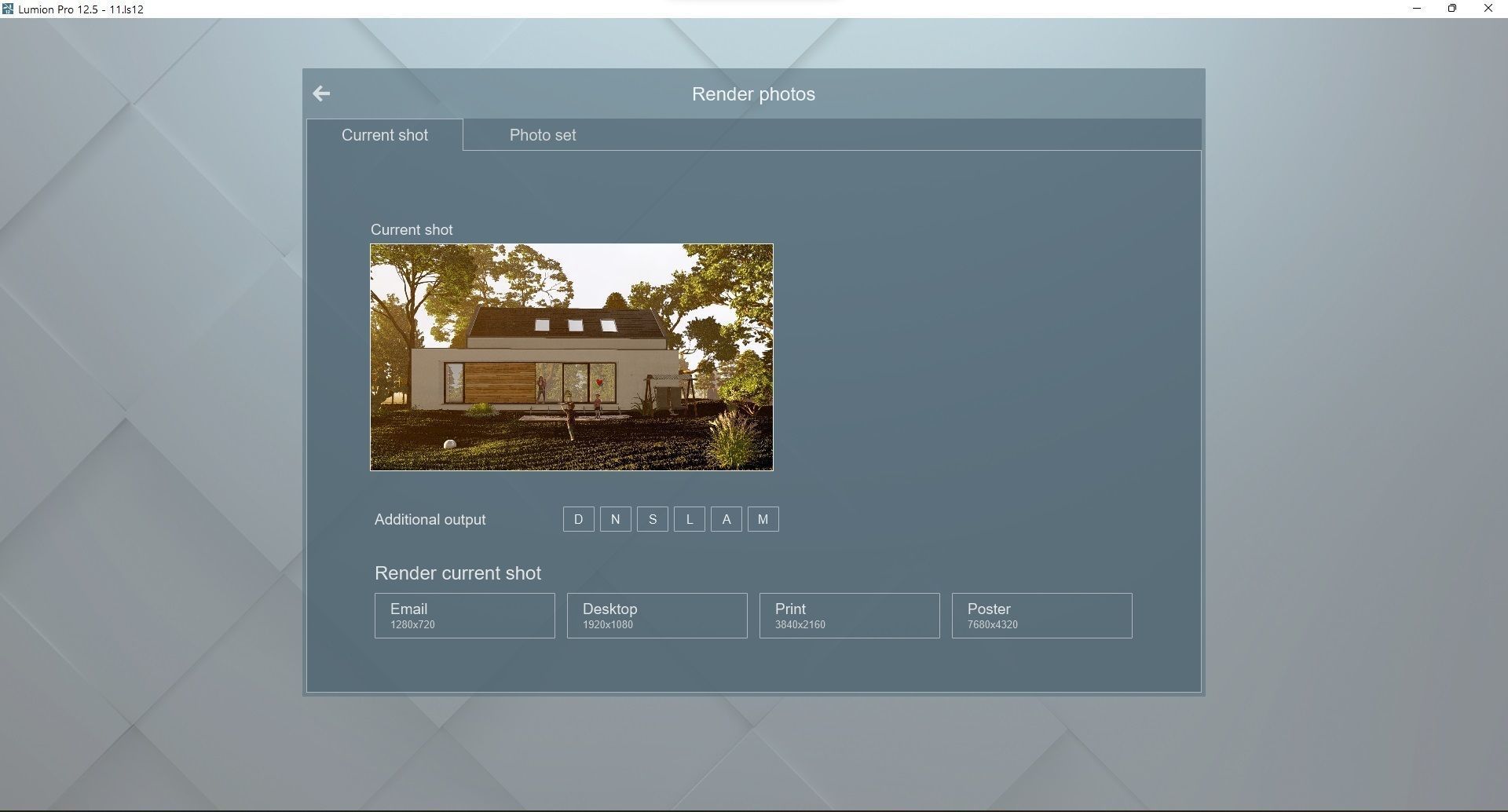Click the Additional output label
1508x812 pixels.
pyautogui.click(x=430, y=520)
